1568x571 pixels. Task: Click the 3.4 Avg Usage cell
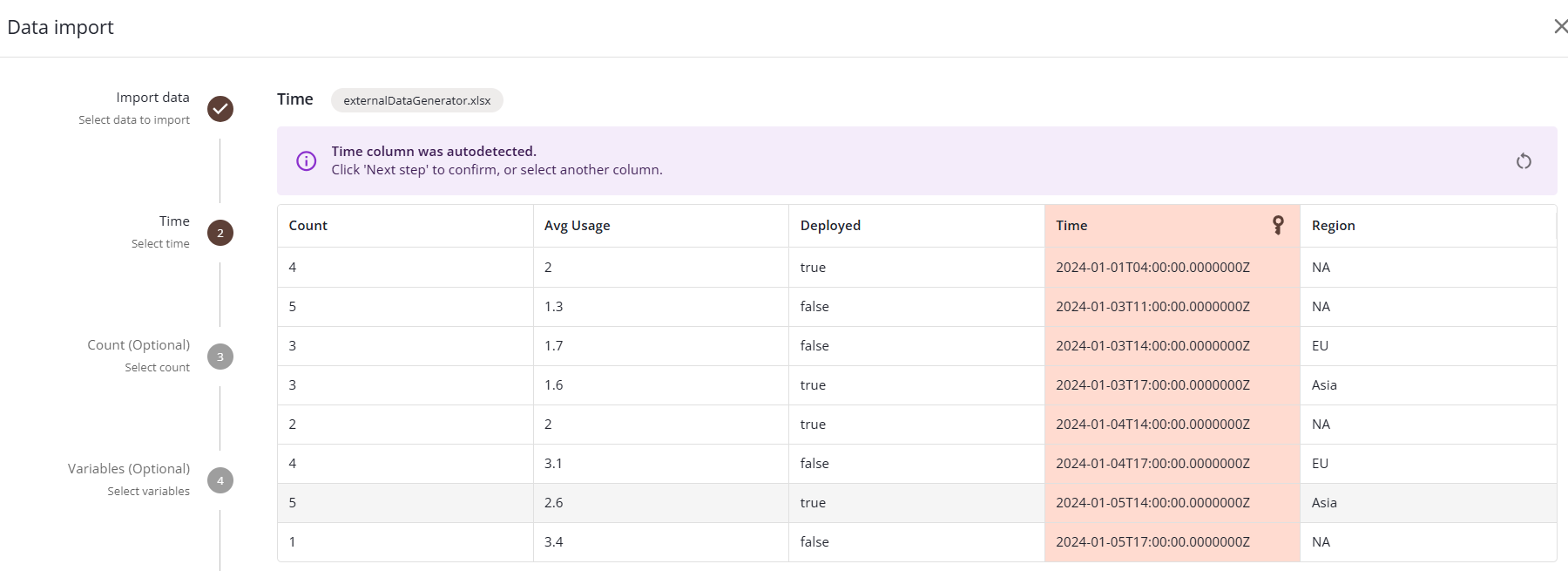point(554,542)
